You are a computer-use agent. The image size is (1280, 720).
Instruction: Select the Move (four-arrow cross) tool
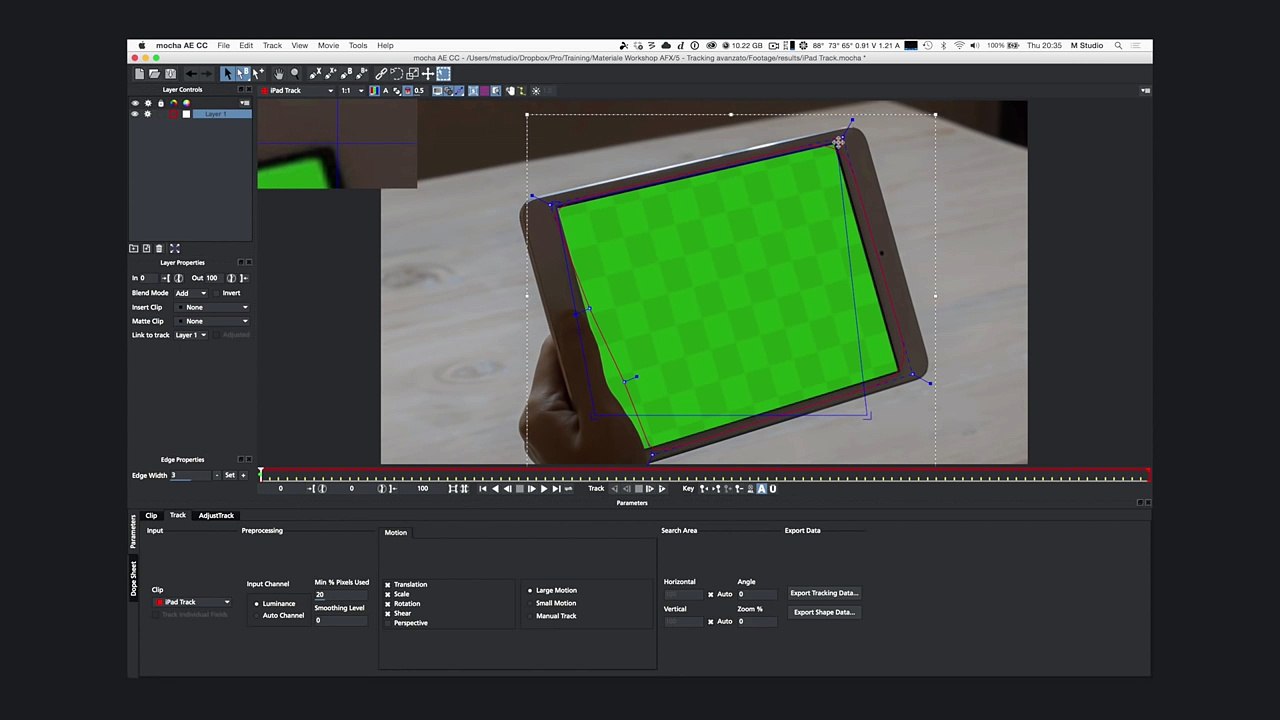427,74
